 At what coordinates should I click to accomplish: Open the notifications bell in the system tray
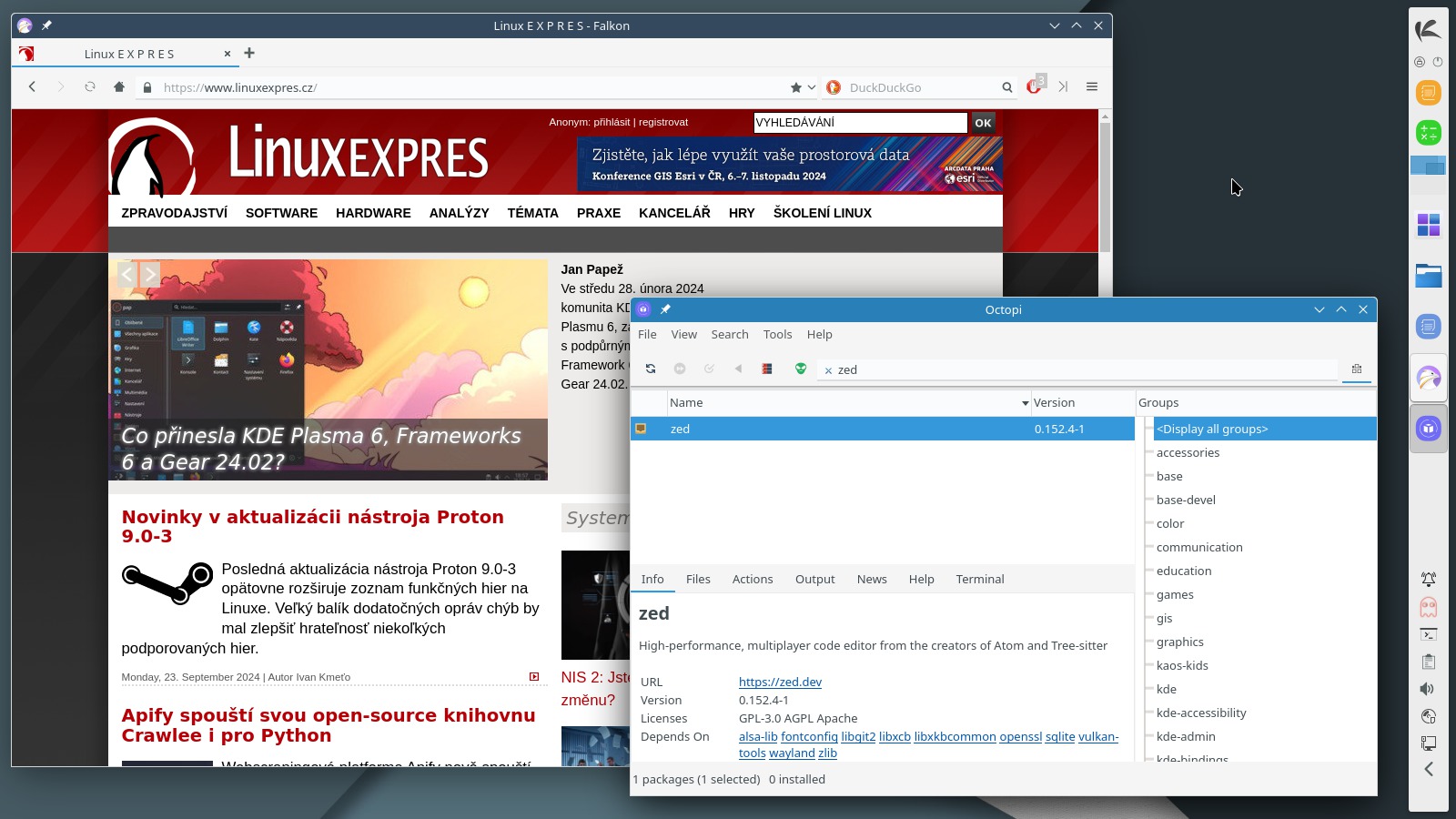point(1429,579)
